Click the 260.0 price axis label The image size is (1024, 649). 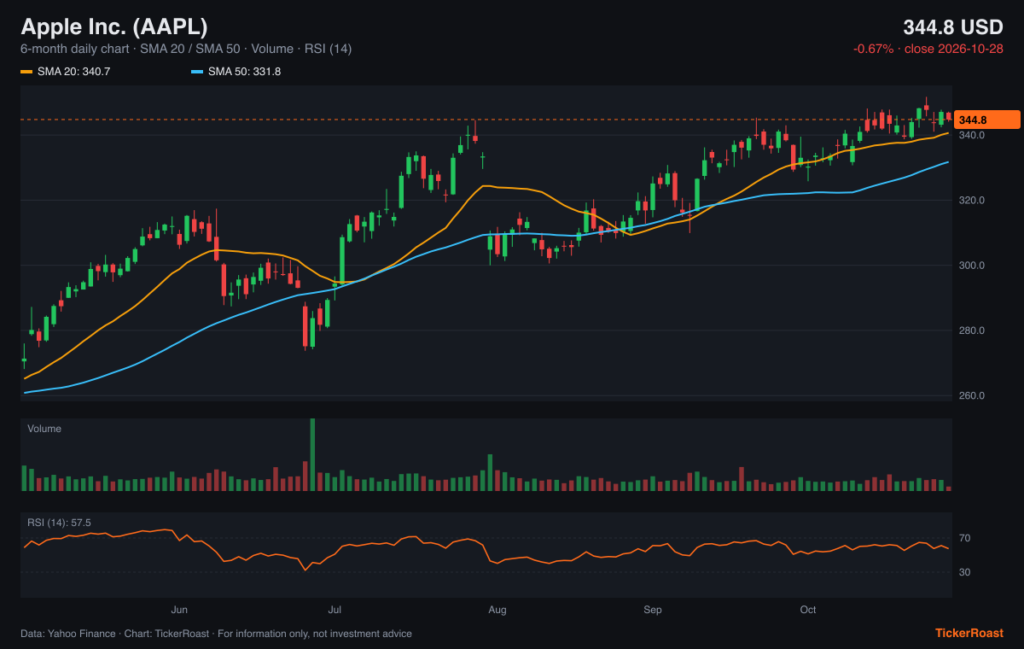[972, 396]
